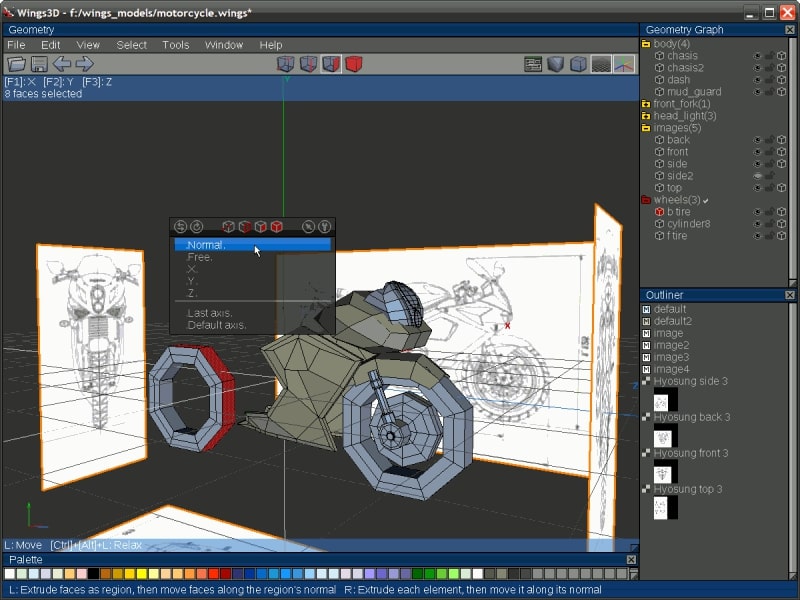
Task: Expand the front_fork(1) group
Action: click(x=645, y=104)
